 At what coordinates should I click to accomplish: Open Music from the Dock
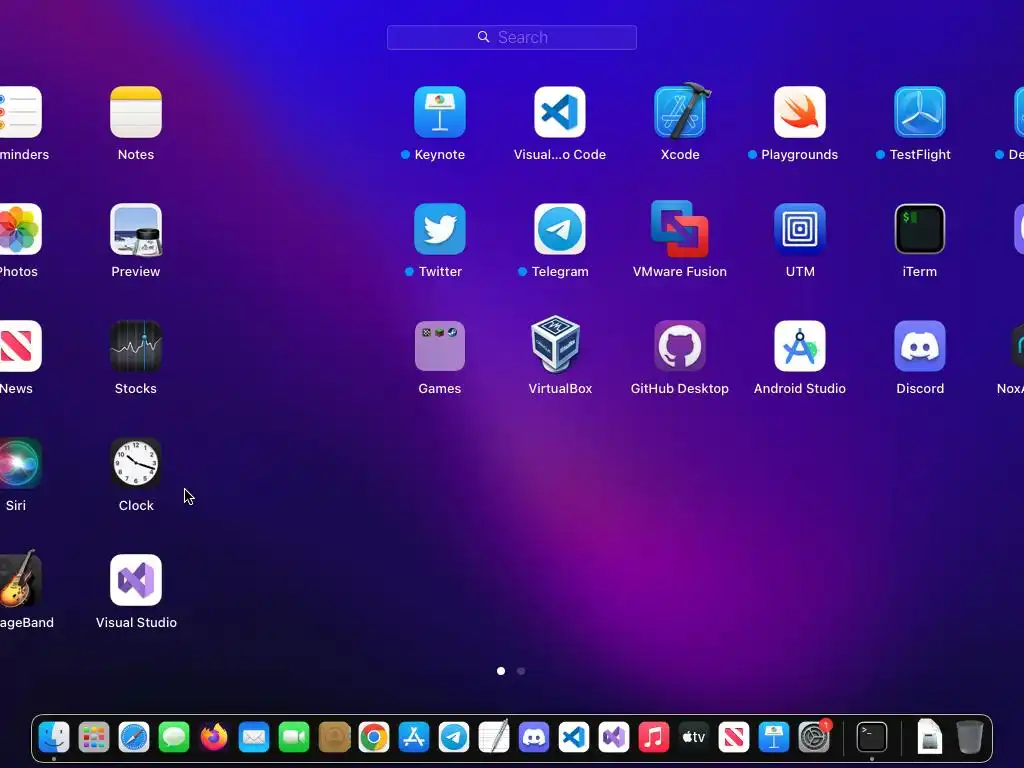pos(654,737)
